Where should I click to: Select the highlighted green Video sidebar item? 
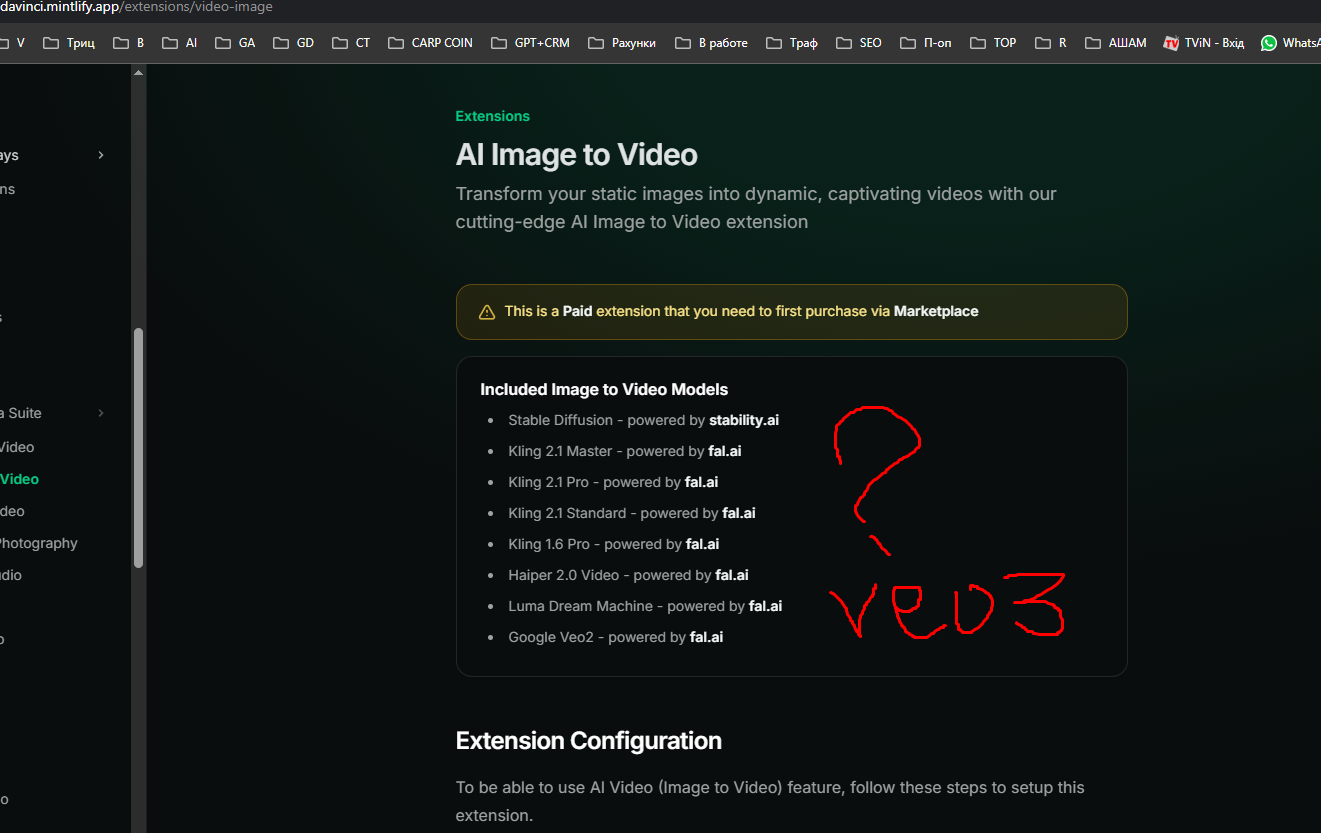point(20,479)
